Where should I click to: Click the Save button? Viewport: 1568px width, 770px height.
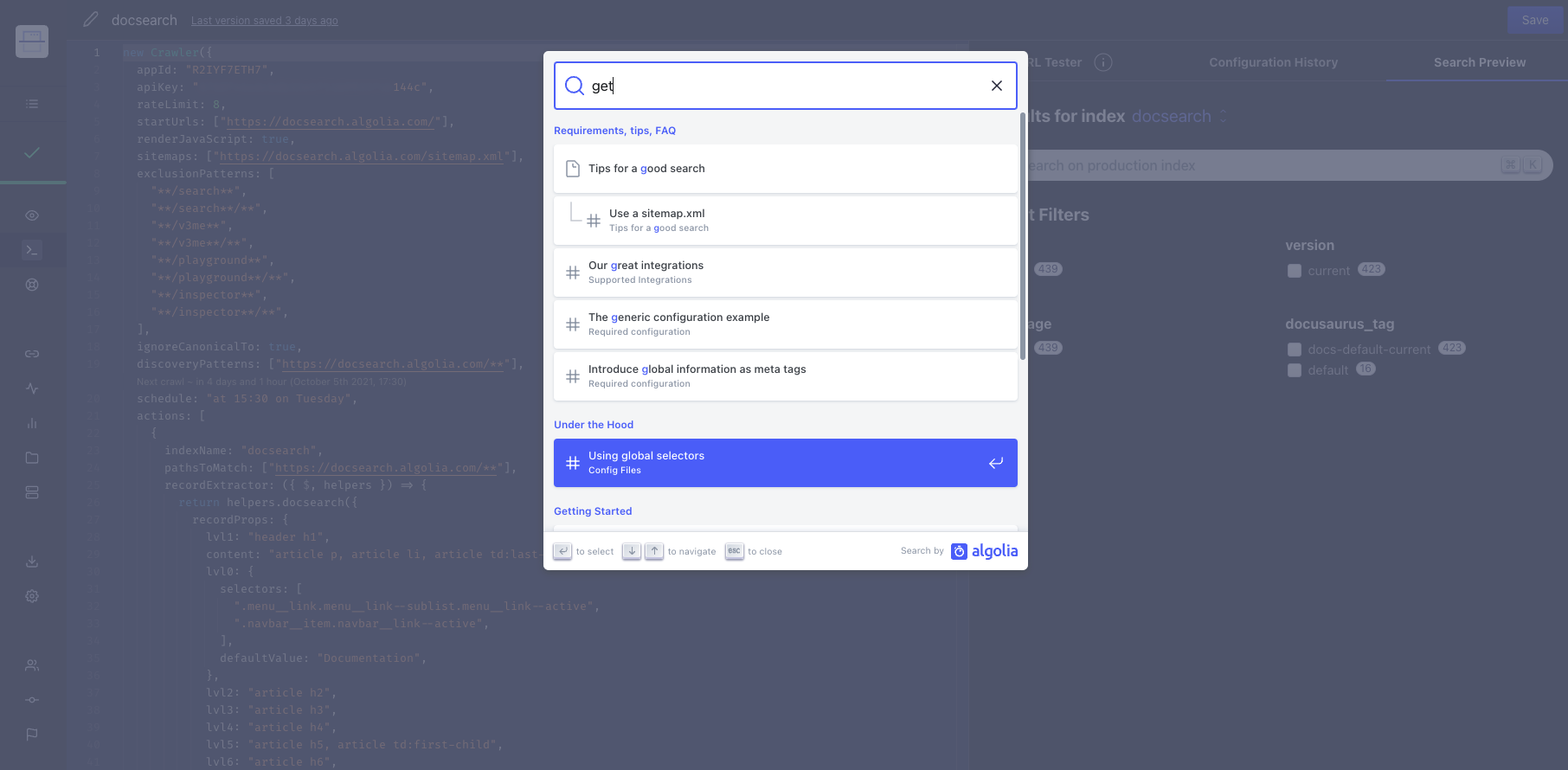click(x=1535, y=20)
